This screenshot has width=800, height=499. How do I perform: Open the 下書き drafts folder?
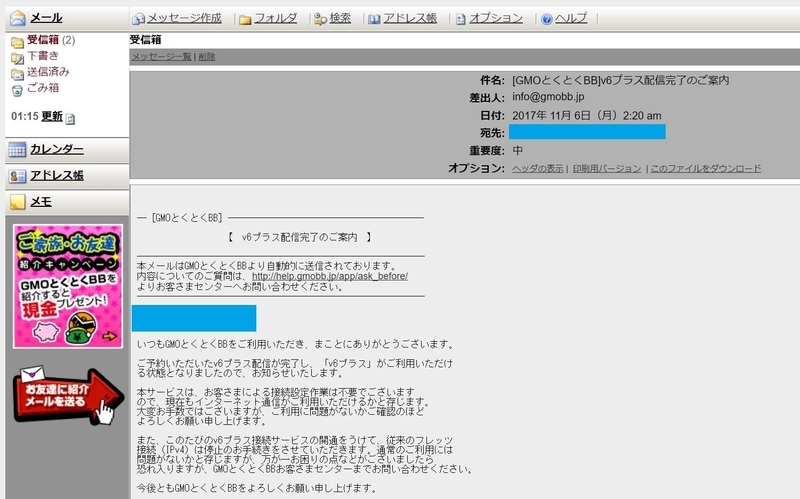coord(43,56)
